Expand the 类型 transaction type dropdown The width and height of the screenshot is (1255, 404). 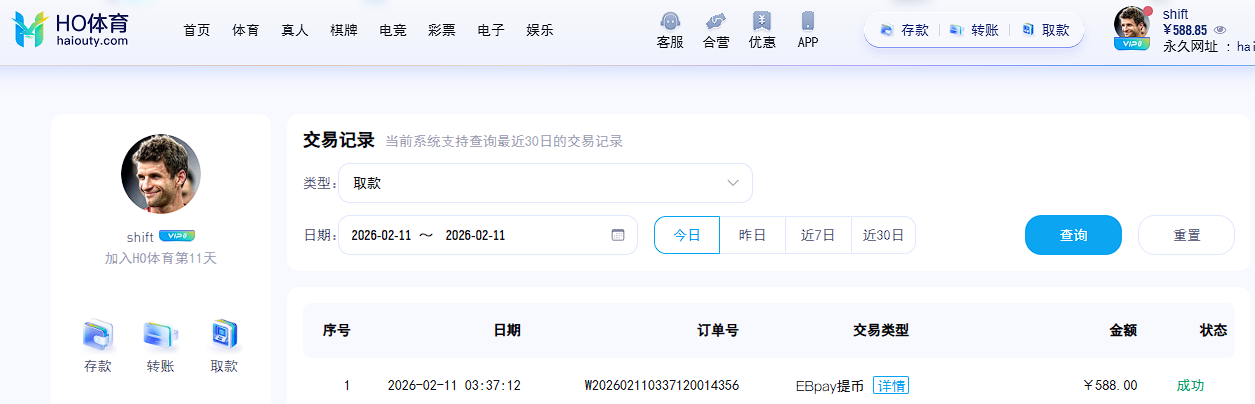click(x=545, y=183)
